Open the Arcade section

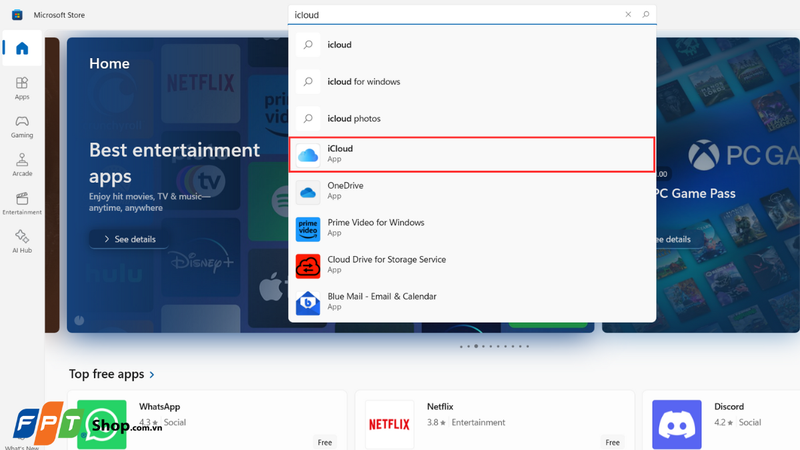click(22, 165)
